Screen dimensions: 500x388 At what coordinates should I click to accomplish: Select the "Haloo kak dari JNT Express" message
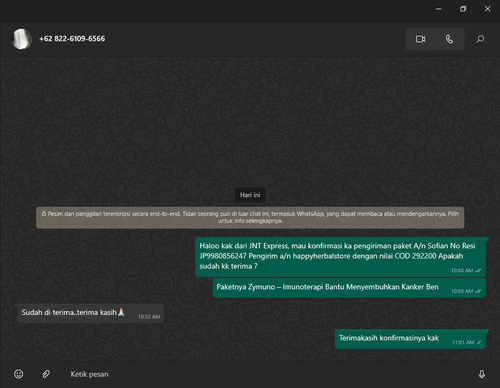pyautogui.click(x=340, y=257)
